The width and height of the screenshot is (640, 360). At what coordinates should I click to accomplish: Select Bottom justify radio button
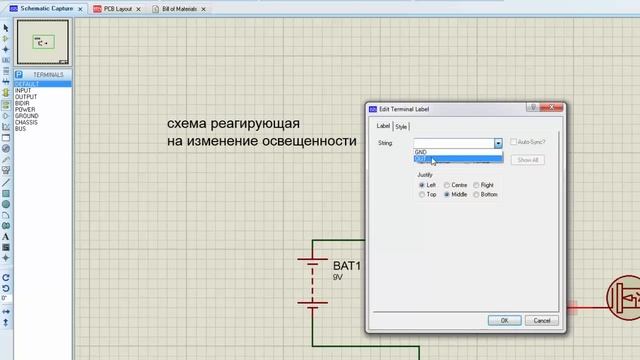(x=476, y=195)
